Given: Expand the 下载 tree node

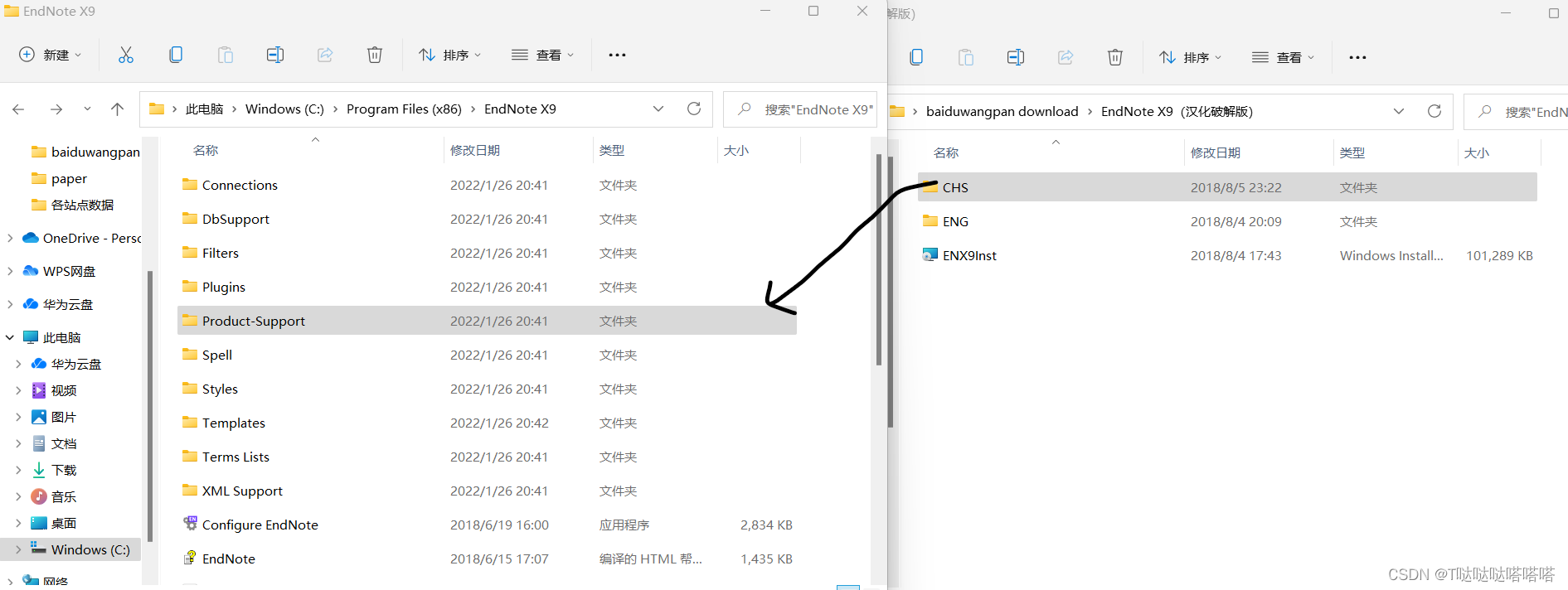Looking at the screenshot, I should pos(18,470).
